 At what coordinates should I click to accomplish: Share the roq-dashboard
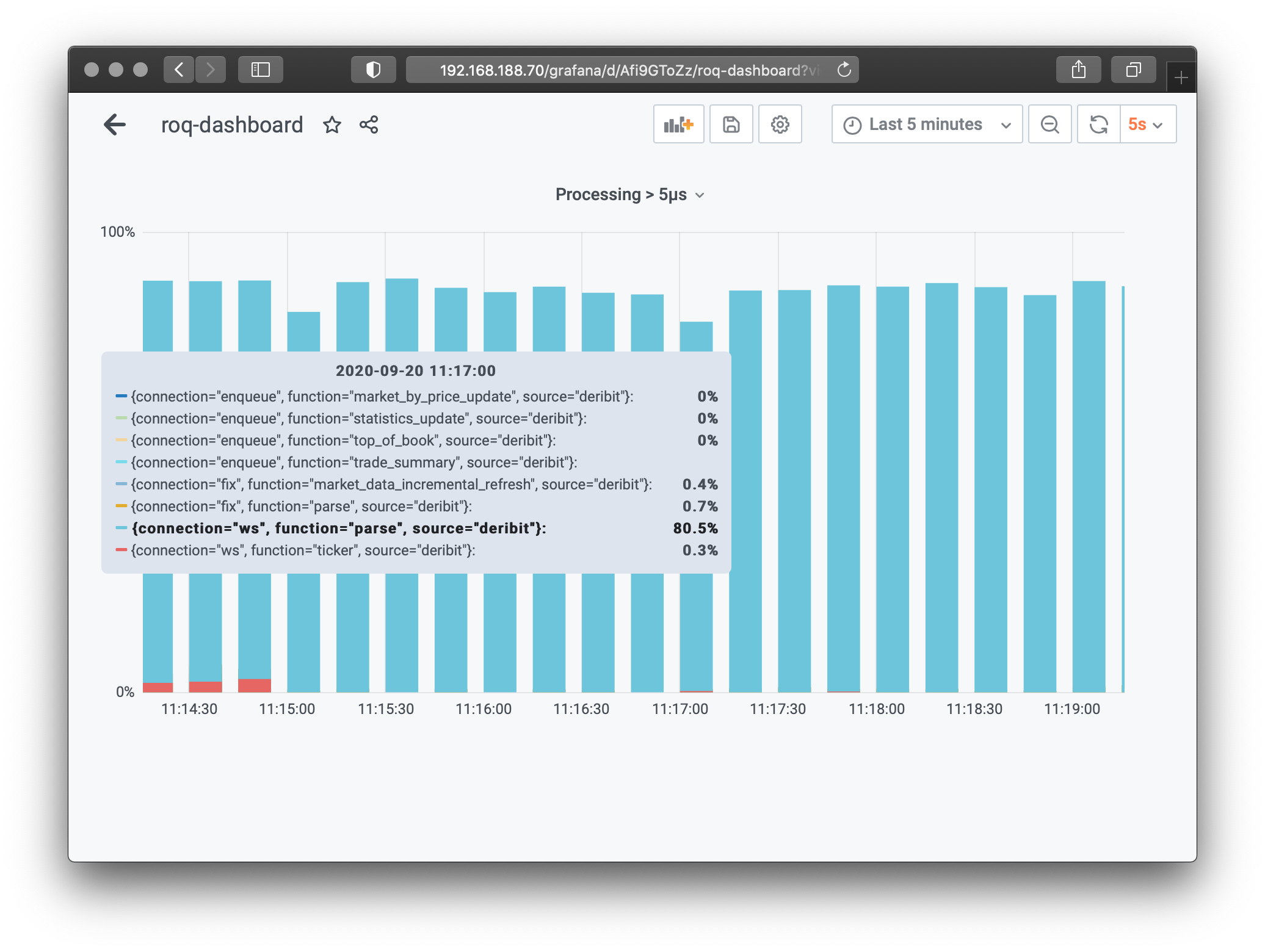tap(369, 124)
